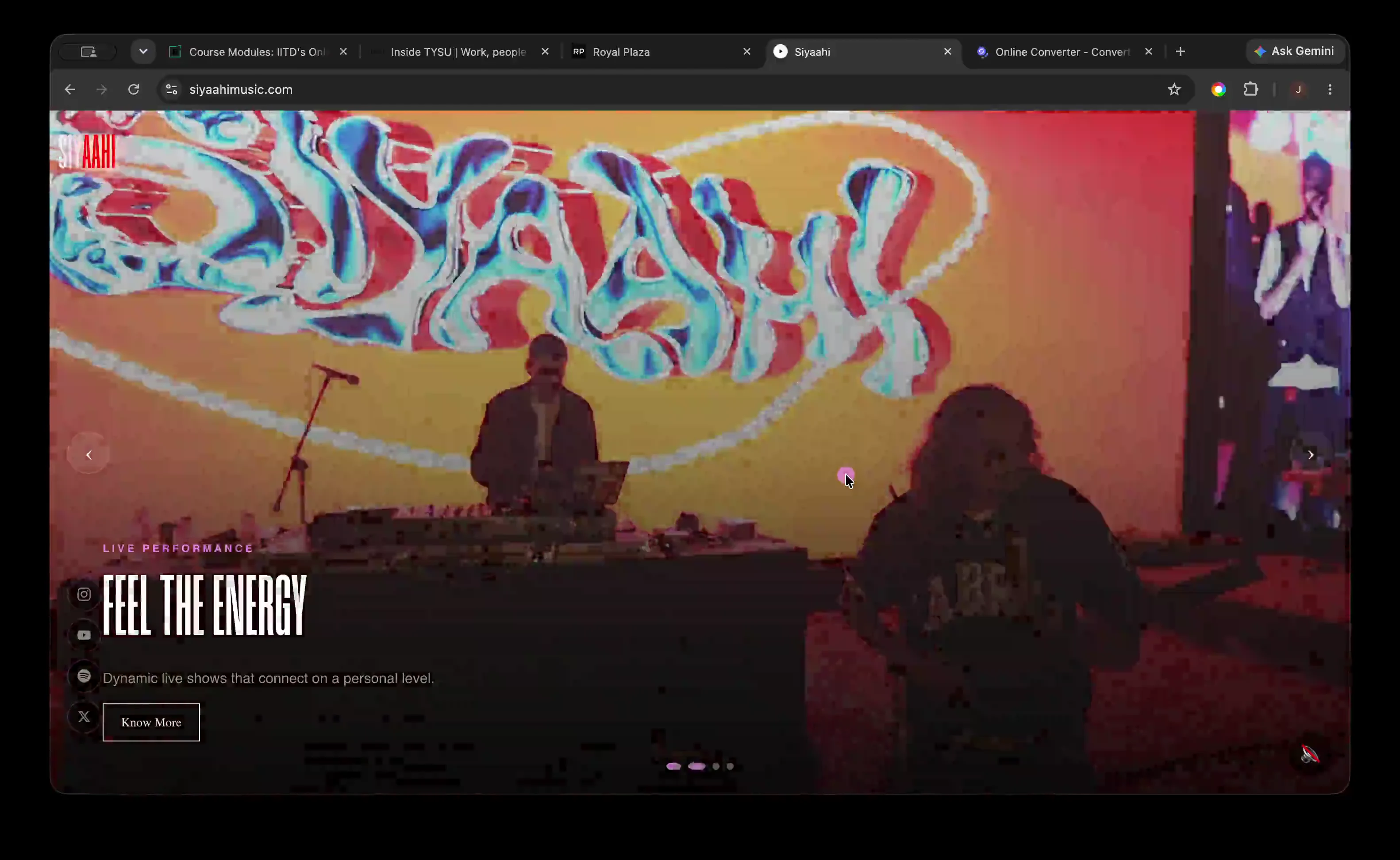
Task: Click the FEEL THE ENERGY heading
Action: click(x=205, y=605)
